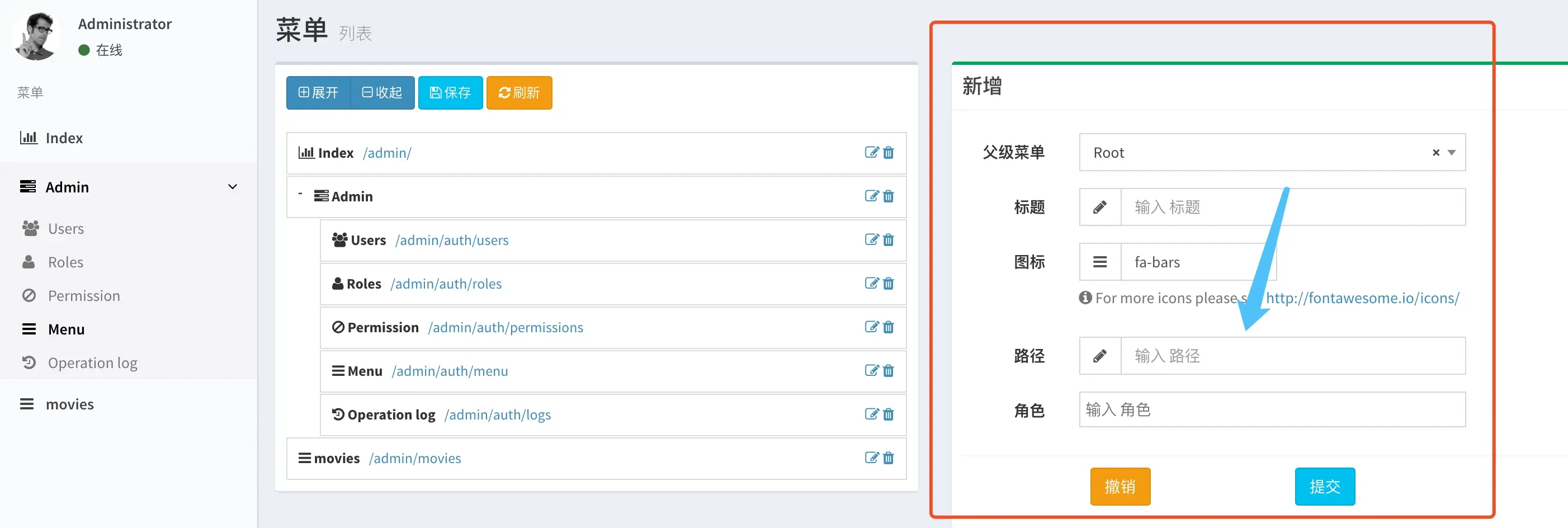The image size is (1568, 528).
Task: Click trash icon for Operation log row
Action: [888, 414]
